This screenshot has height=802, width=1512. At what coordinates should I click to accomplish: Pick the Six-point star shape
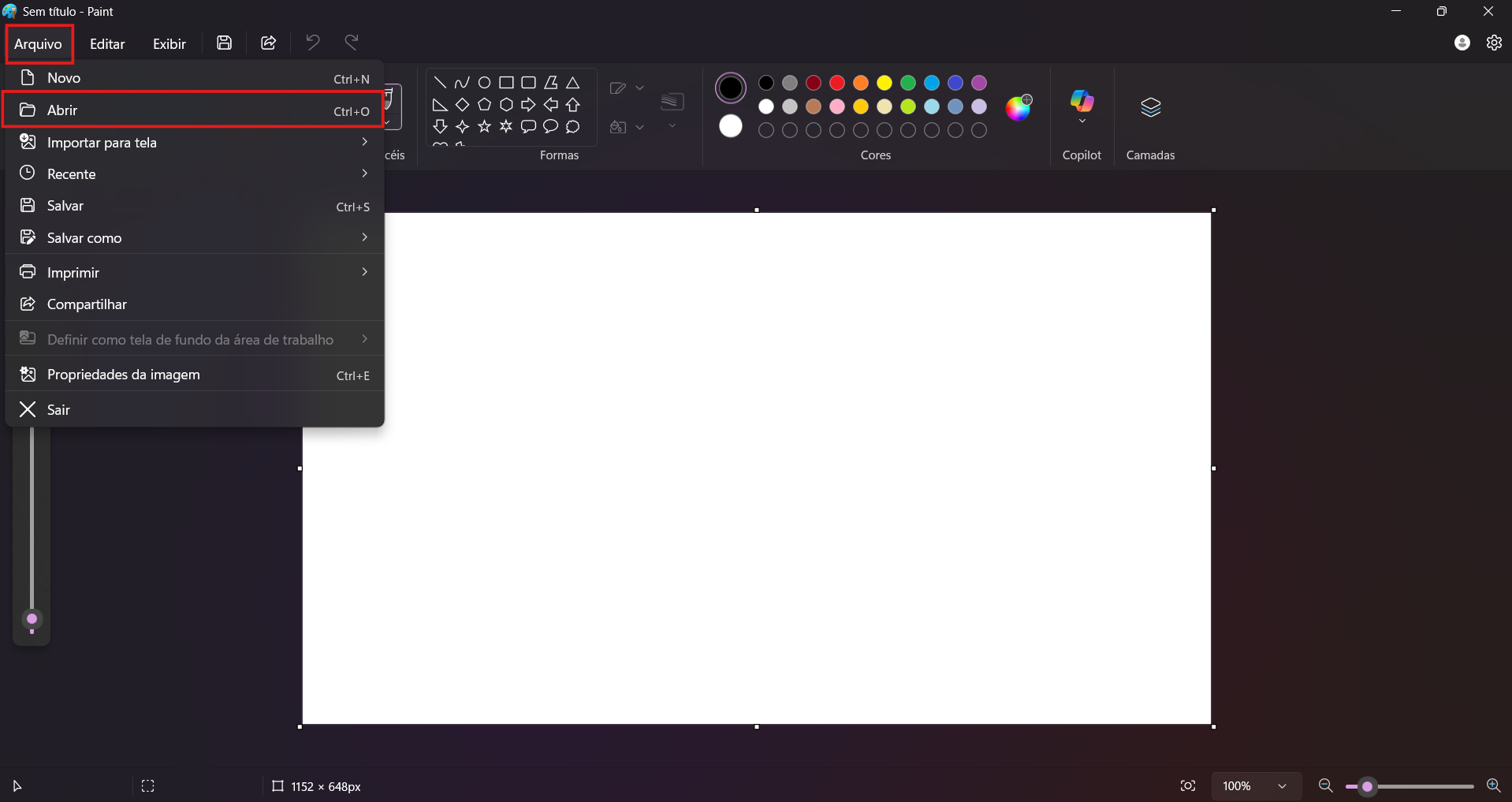coord(506,126)
